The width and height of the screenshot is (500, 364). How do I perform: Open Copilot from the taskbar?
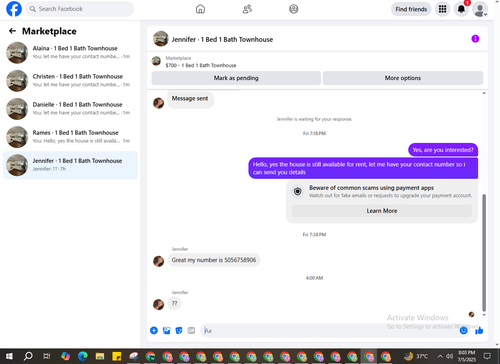tap(65, 356)
